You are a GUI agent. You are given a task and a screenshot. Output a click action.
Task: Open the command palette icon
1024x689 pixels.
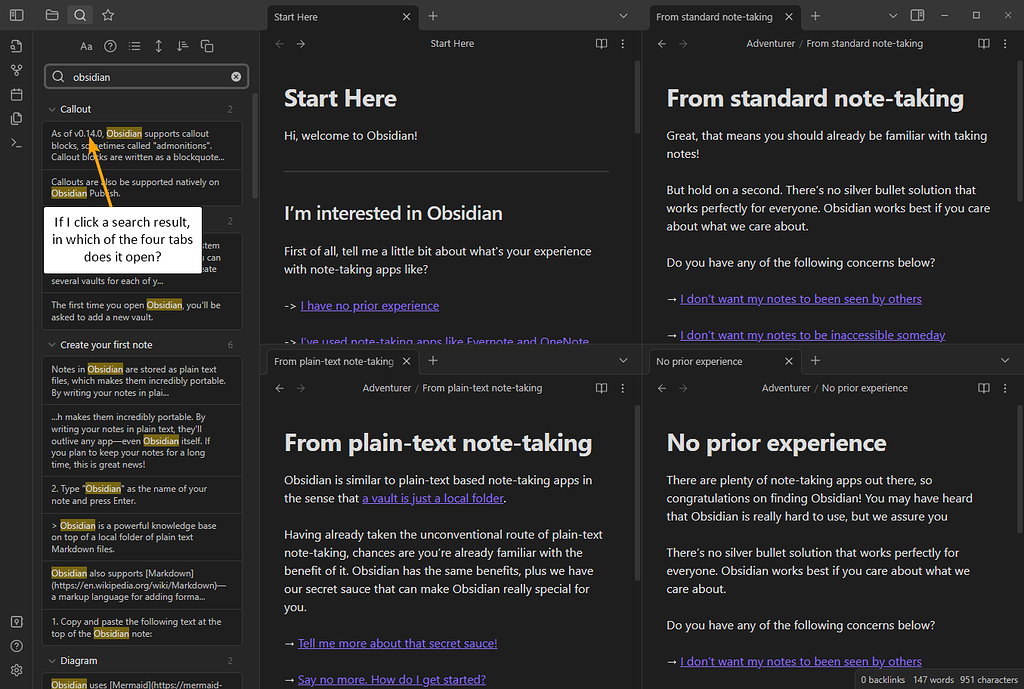[16, 142]
